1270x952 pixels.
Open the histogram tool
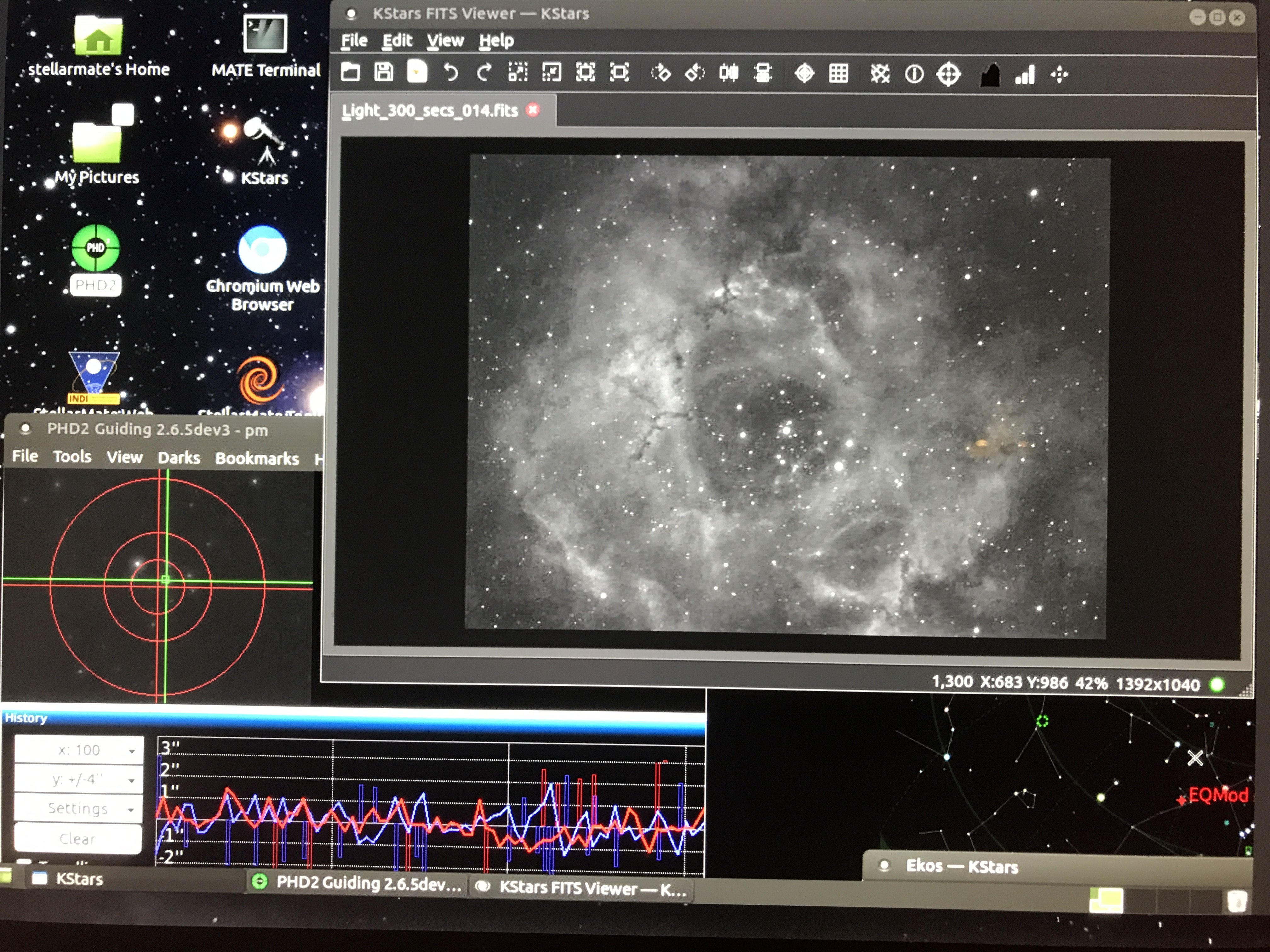tap(990, 75)
